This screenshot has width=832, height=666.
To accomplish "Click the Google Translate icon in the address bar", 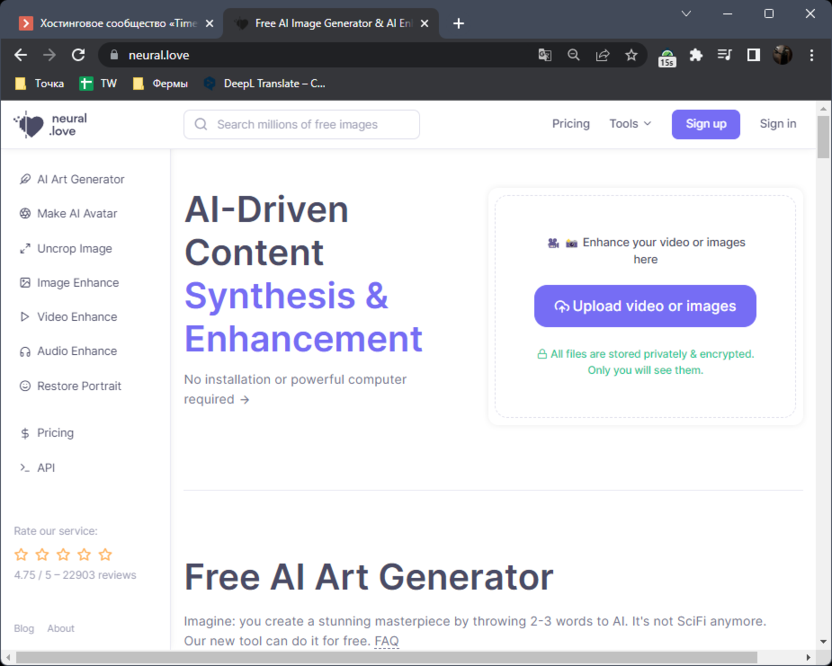I will [545, 55].
